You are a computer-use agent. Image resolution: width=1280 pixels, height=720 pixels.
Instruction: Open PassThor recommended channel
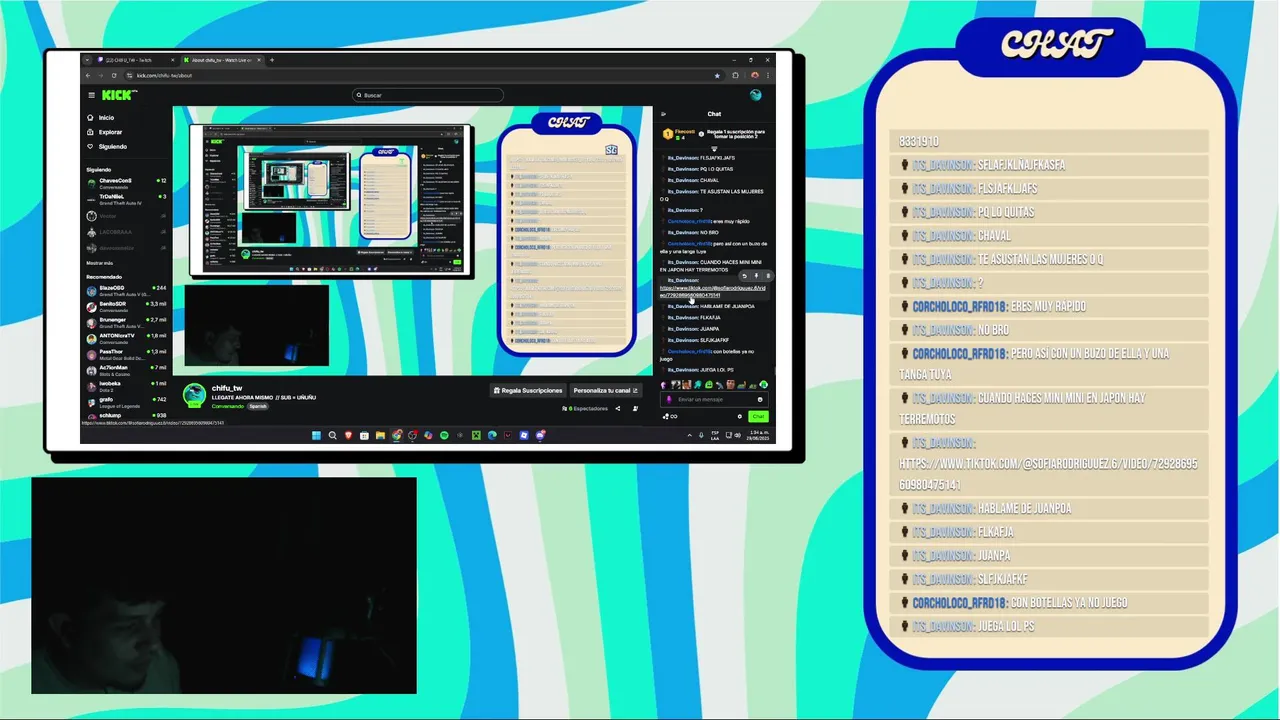126,354
